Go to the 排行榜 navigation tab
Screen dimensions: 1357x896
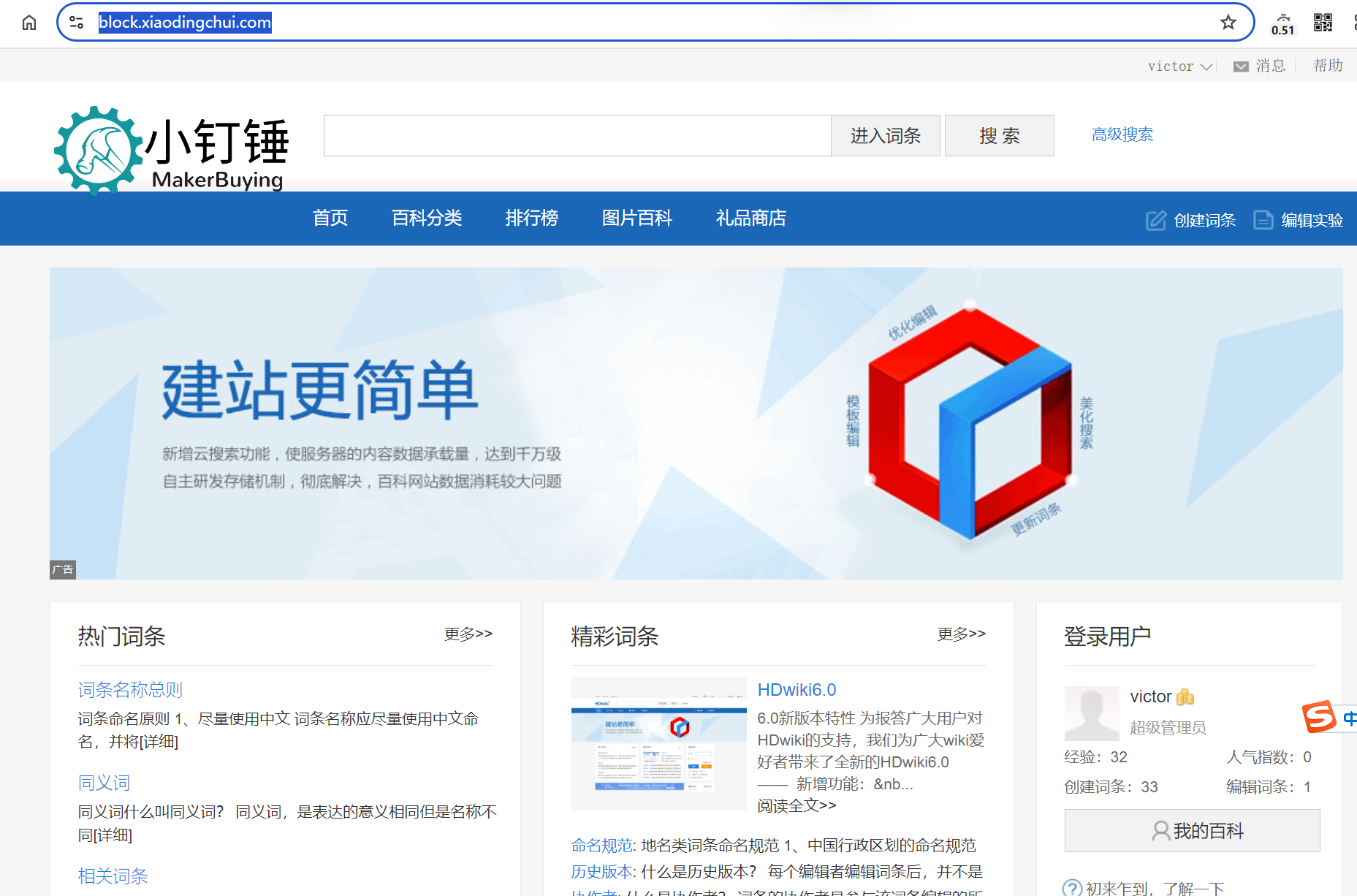tap(531, 219)
